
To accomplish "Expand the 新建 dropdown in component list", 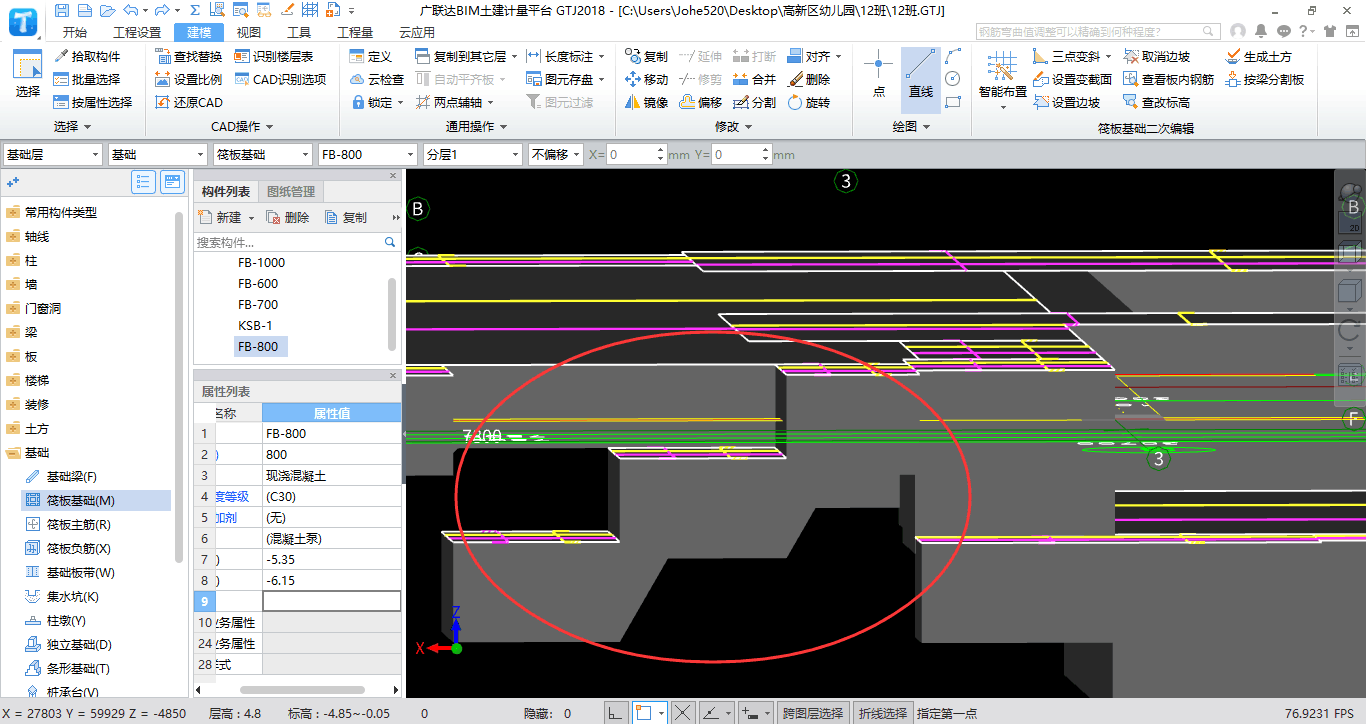I will pos(251,218).
